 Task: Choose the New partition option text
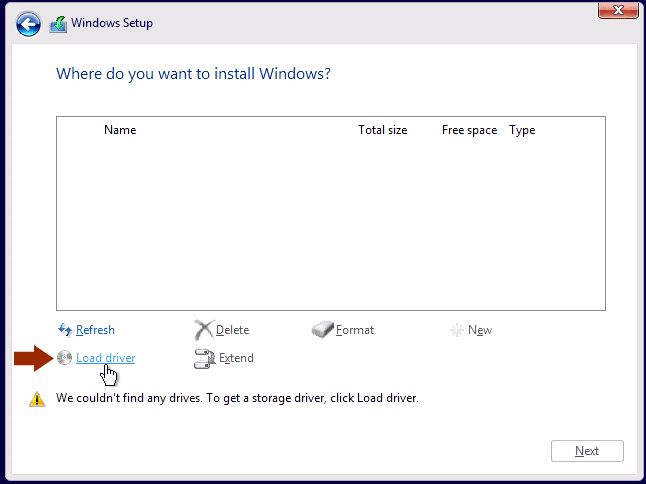(480, 330)
